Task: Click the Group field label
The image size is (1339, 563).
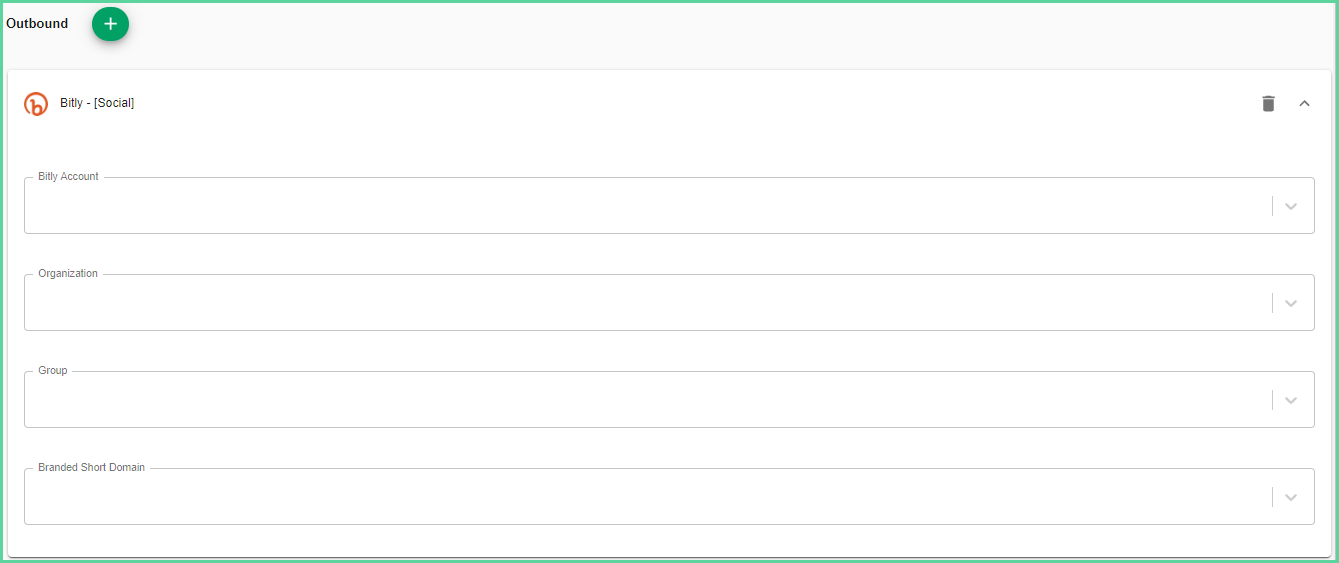Action: [x=53, y=370]
